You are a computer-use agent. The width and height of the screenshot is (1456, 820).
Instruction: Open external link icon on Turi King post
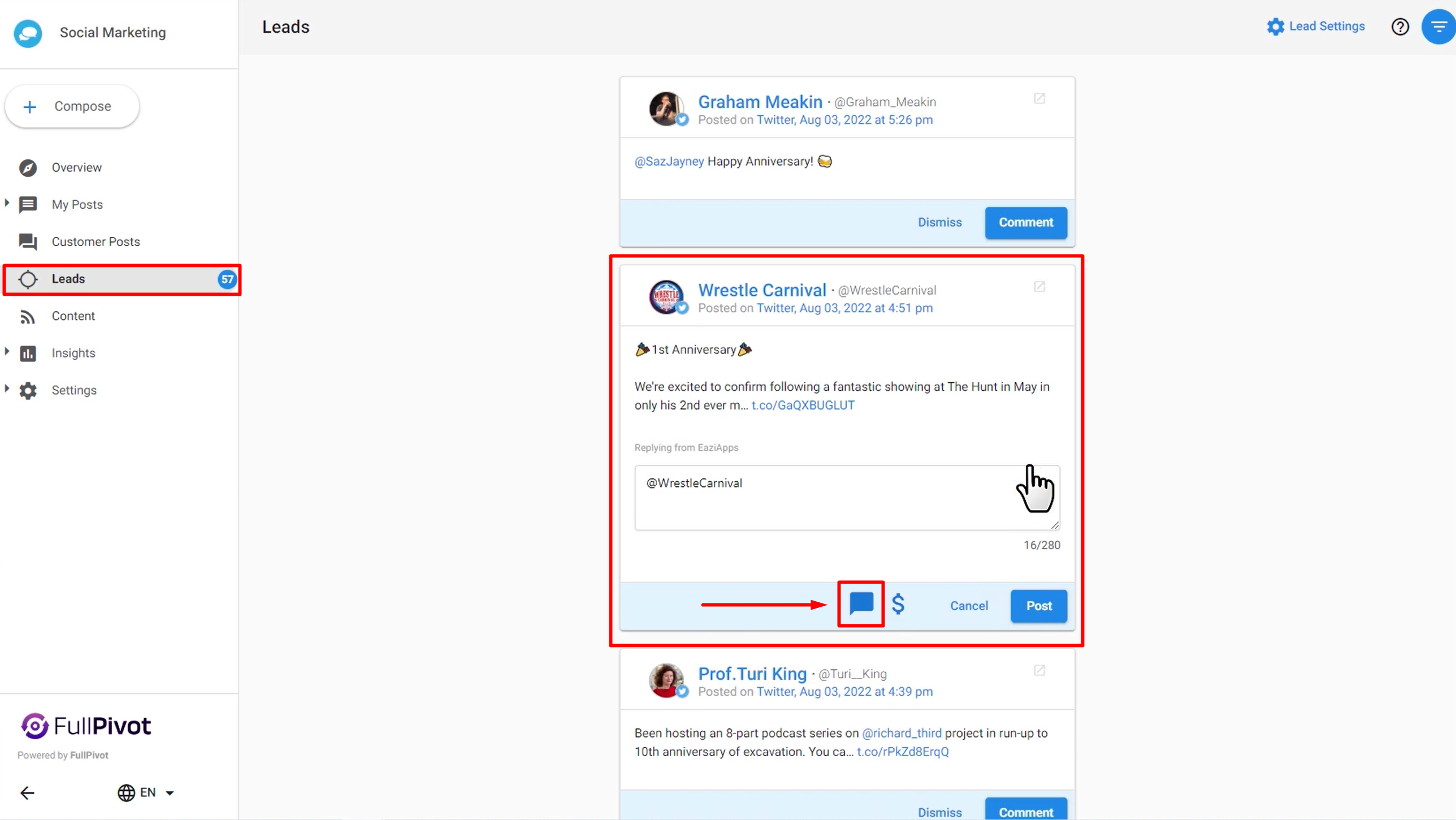pos(1039,670)
